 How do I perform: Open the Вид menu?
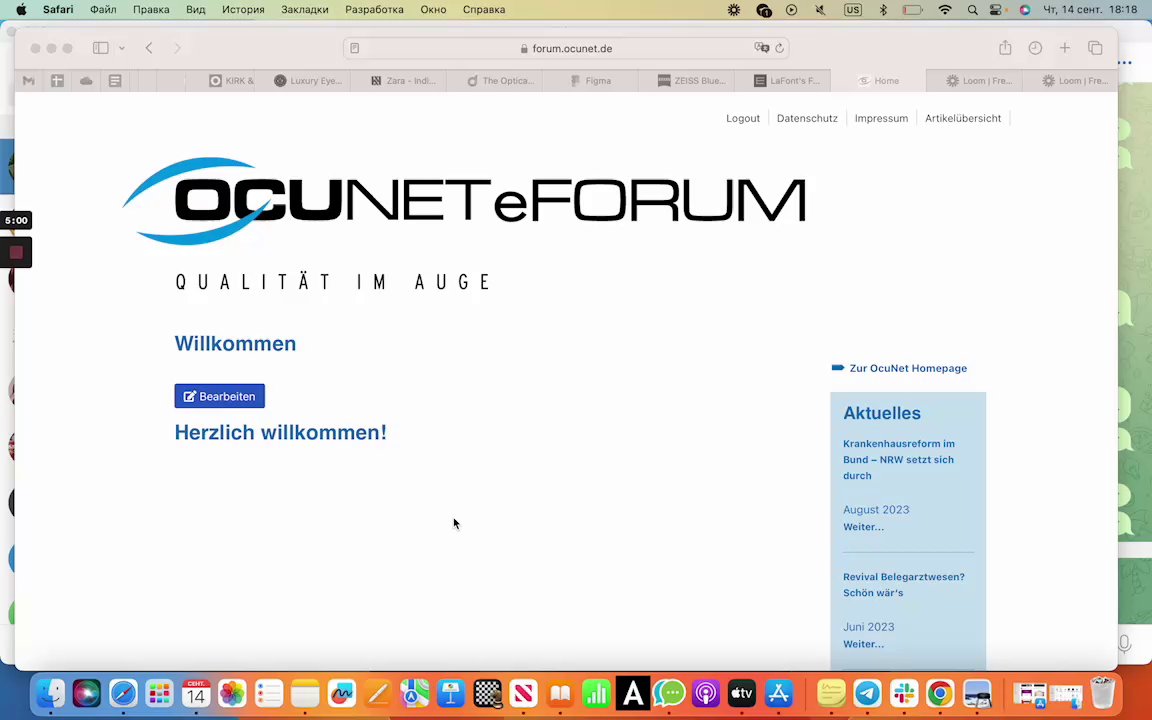point(195,10)
